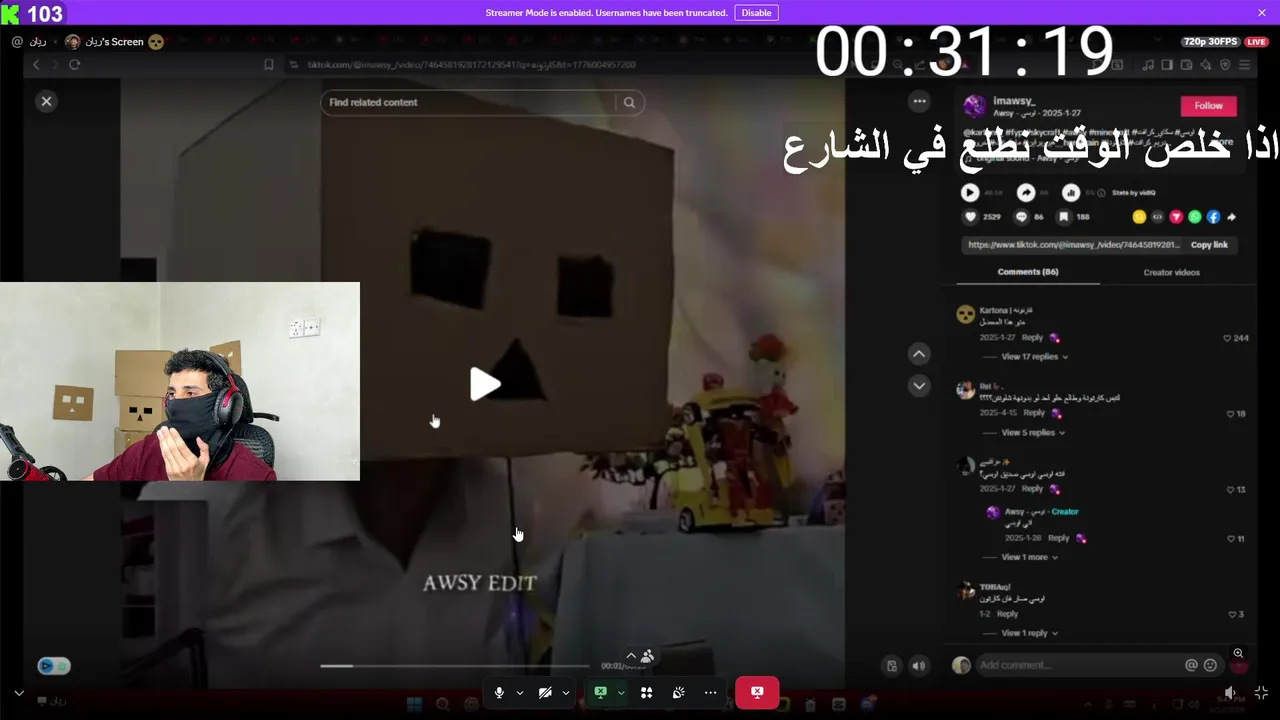
Task: Click the Copy link button
Action: click(x=1209, y=245)
